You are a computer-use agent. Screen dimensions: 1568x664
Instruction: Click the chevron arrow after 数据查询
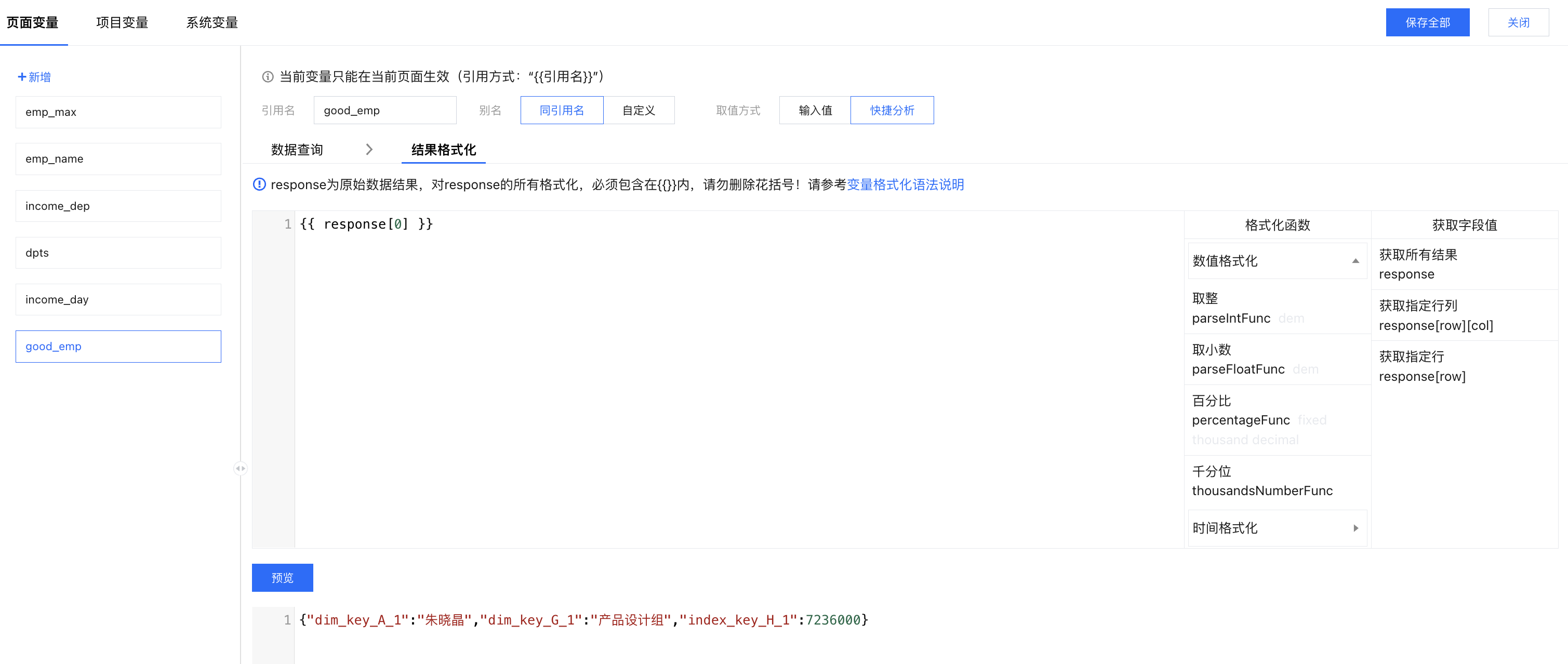point(369,150)
